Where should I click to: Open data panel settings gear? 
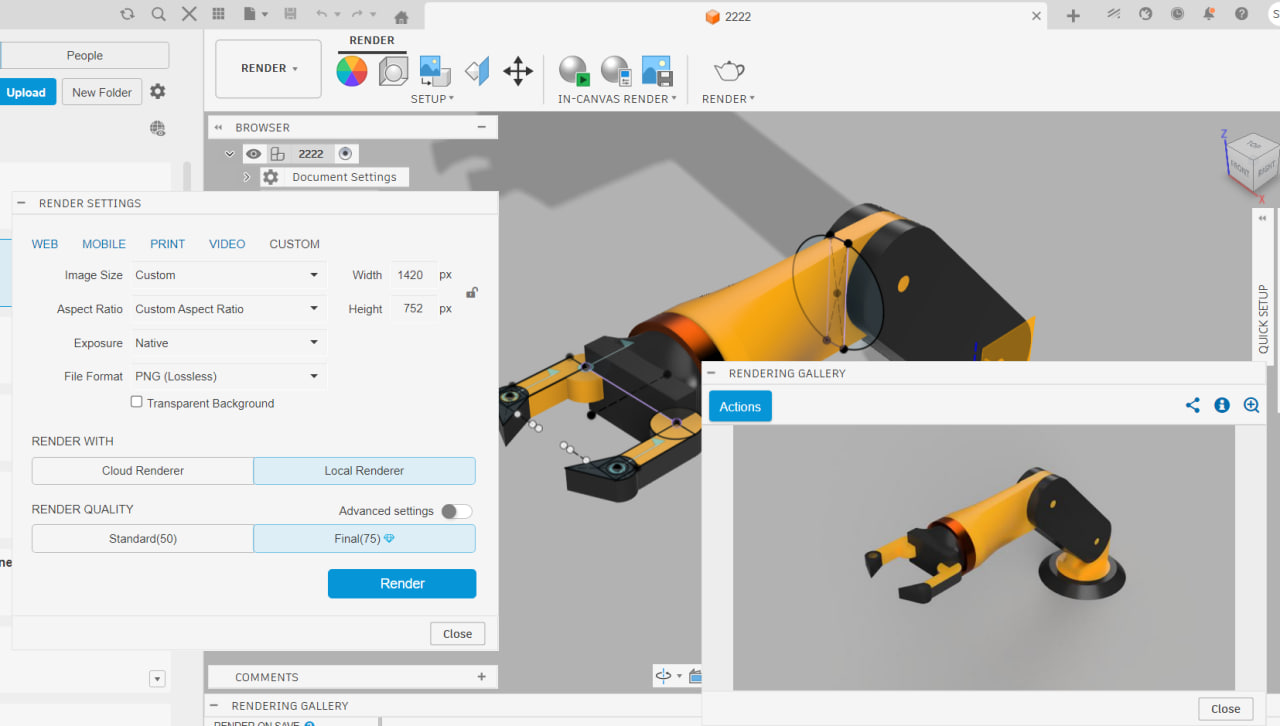(x=157, y=92)
